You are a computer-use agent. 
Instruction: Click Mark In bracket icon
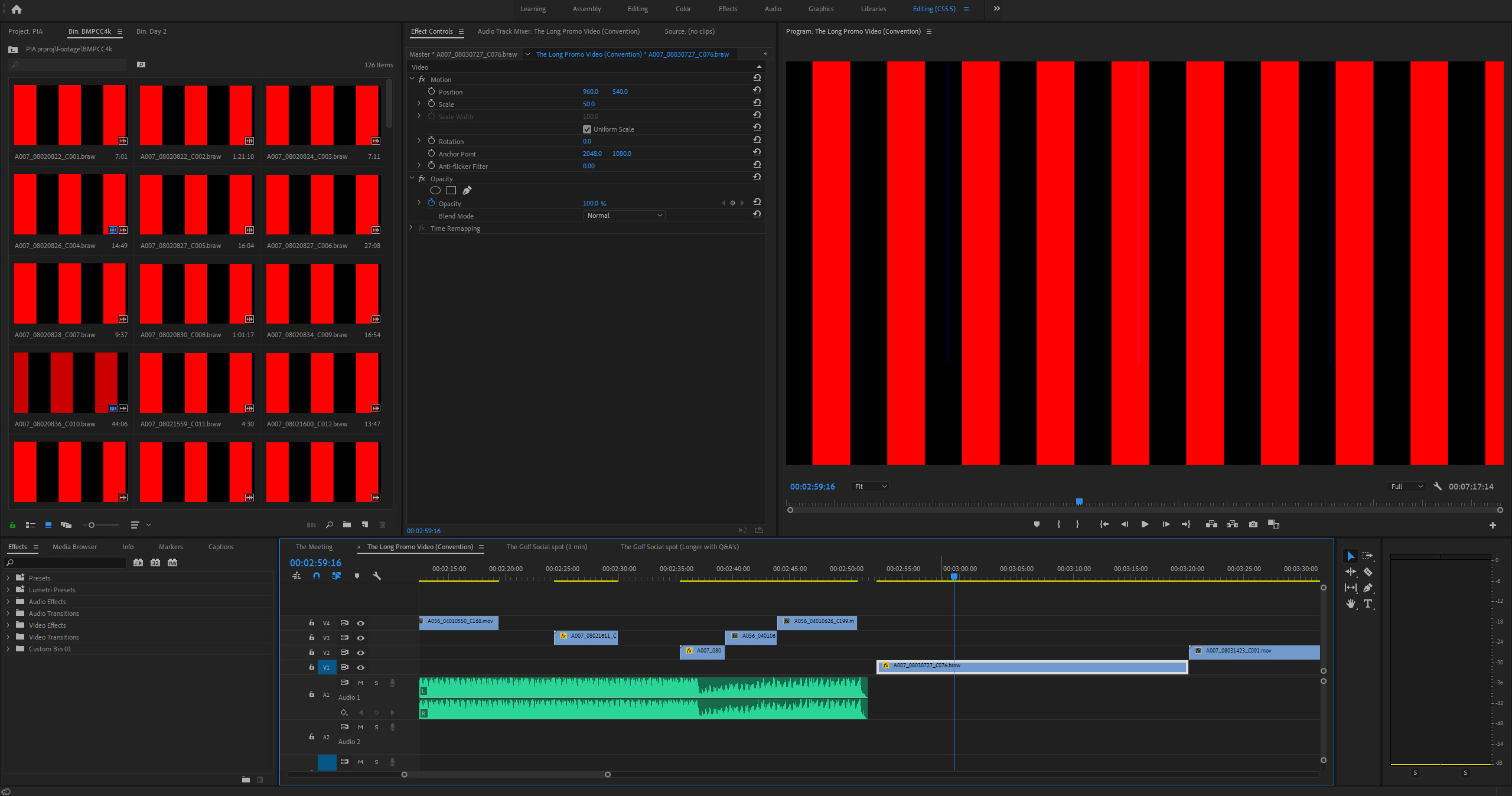(1058, 524)
